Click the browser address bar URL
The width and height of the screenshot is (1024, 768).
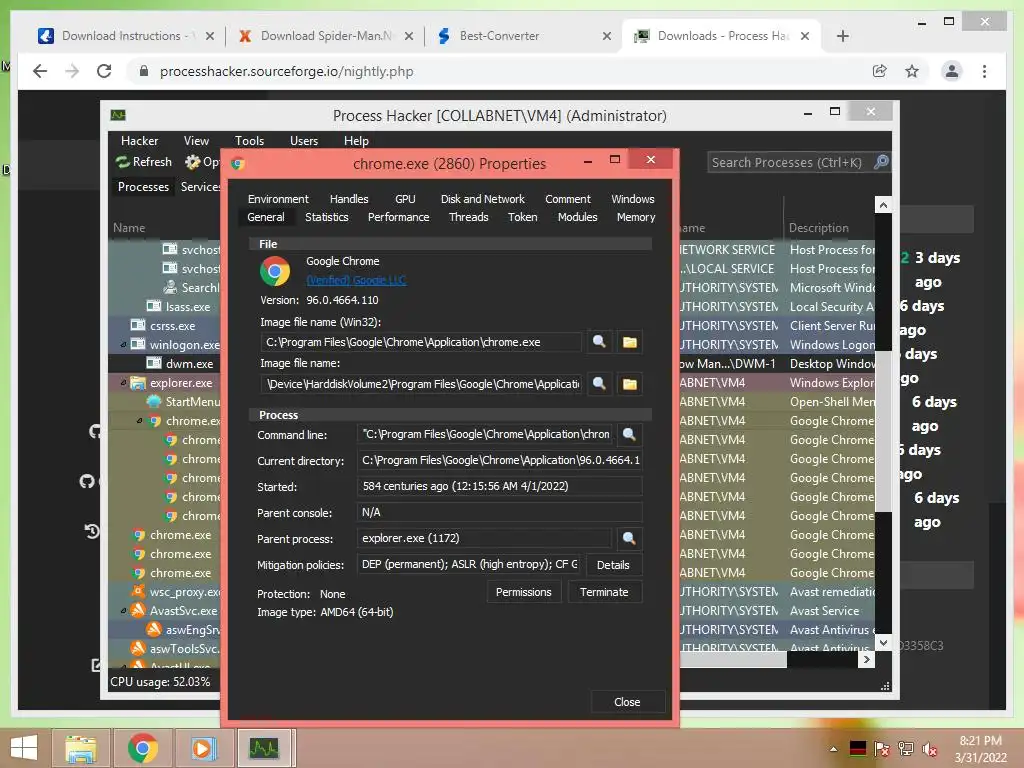click(x=287, y=71)
